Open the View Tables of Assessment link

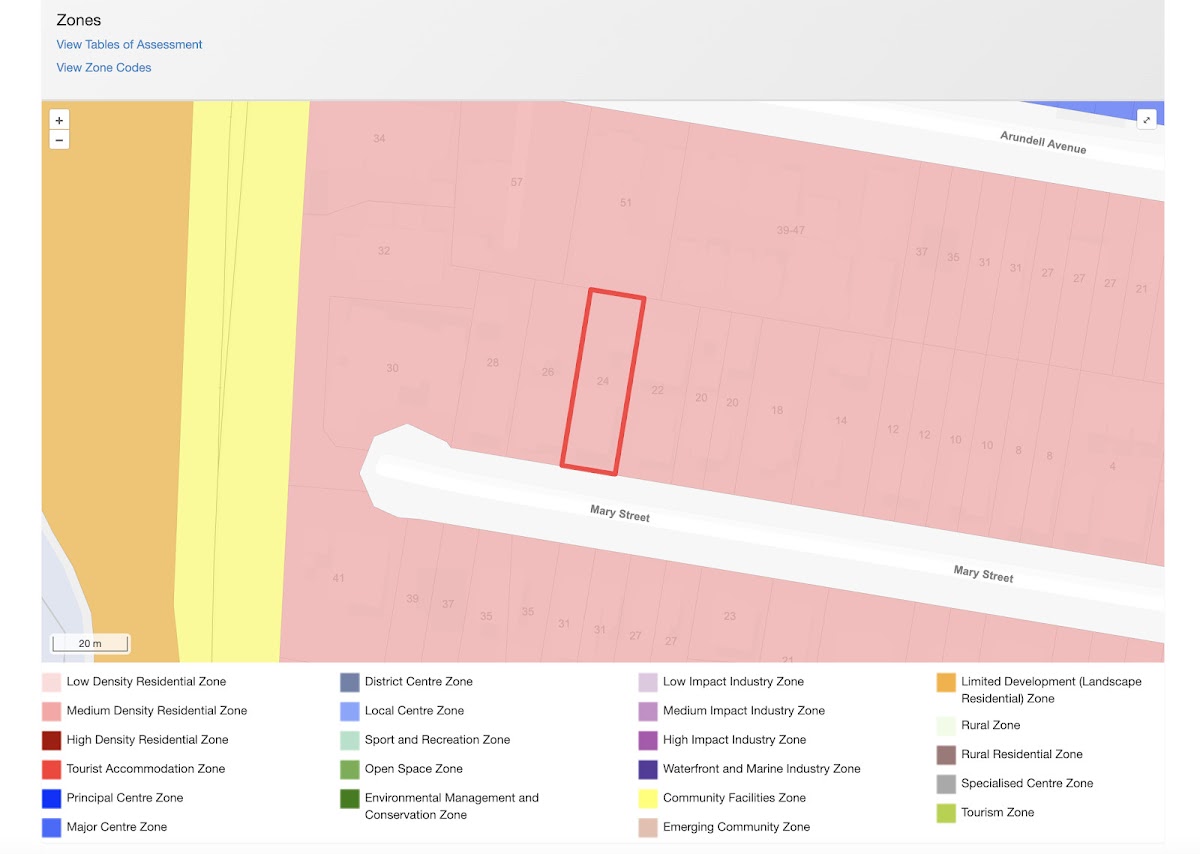pyautogui.click(x=129, y=44)
